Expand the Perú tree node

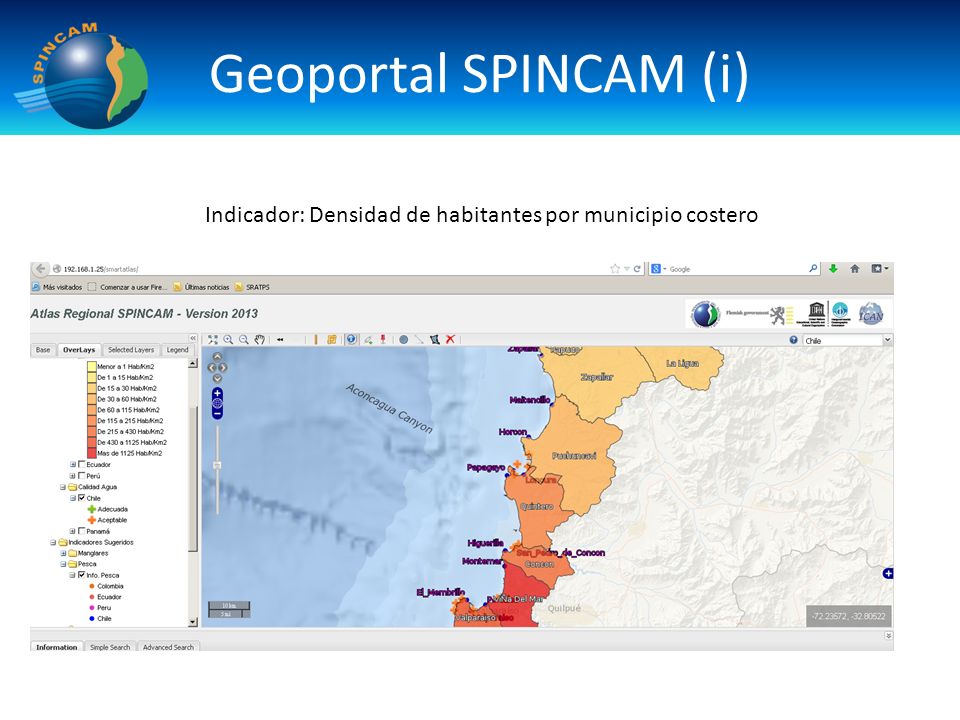(72, 476)
